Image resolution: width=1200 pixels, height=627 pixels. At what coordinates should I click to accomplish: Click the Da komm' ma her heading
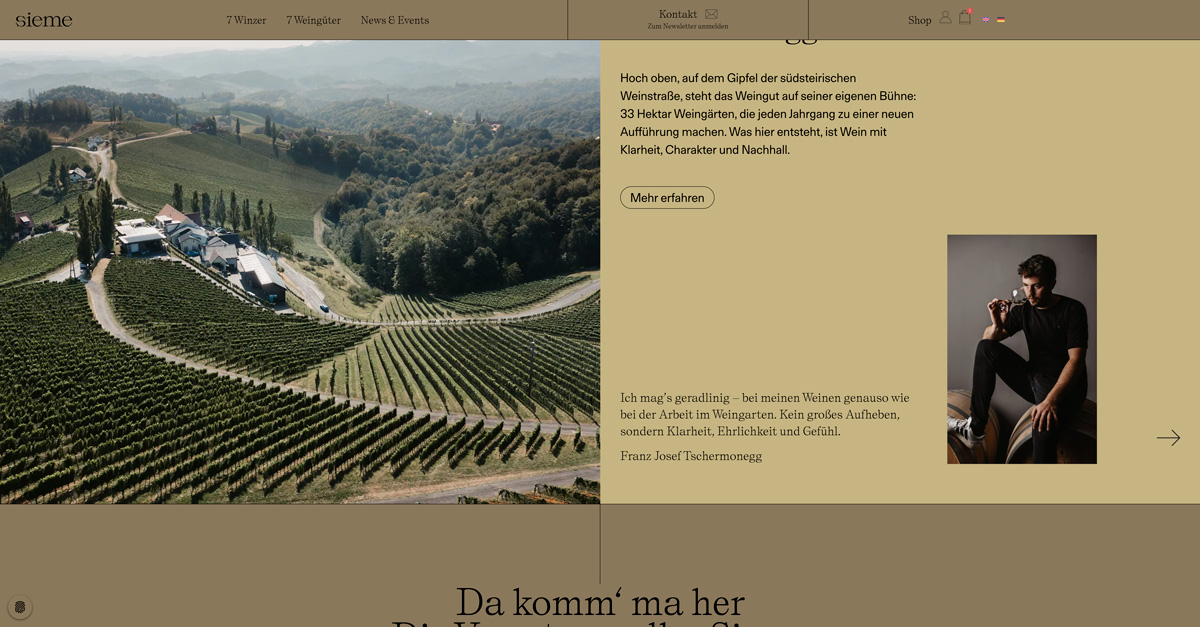point(600,603)
